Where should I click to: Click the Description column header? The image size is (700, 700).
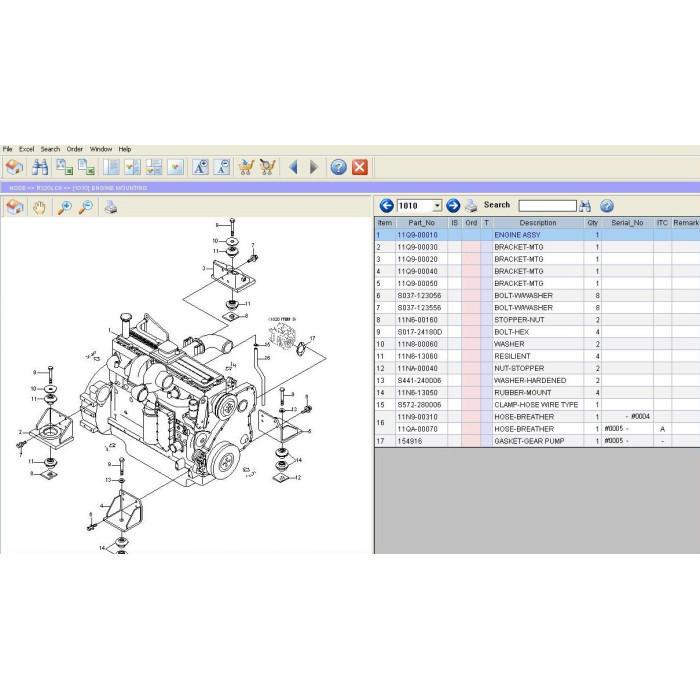pyautogui.click(x=538, y=223)
